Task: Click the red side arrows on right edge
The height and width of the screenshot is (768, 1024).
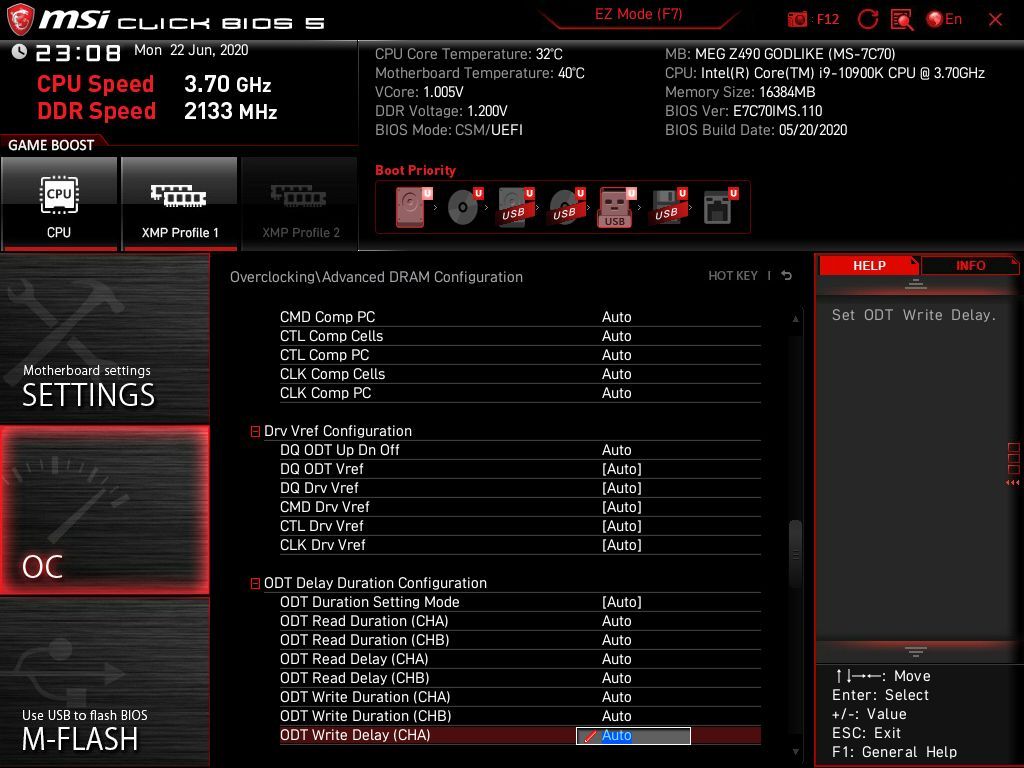Action: 1013,483
